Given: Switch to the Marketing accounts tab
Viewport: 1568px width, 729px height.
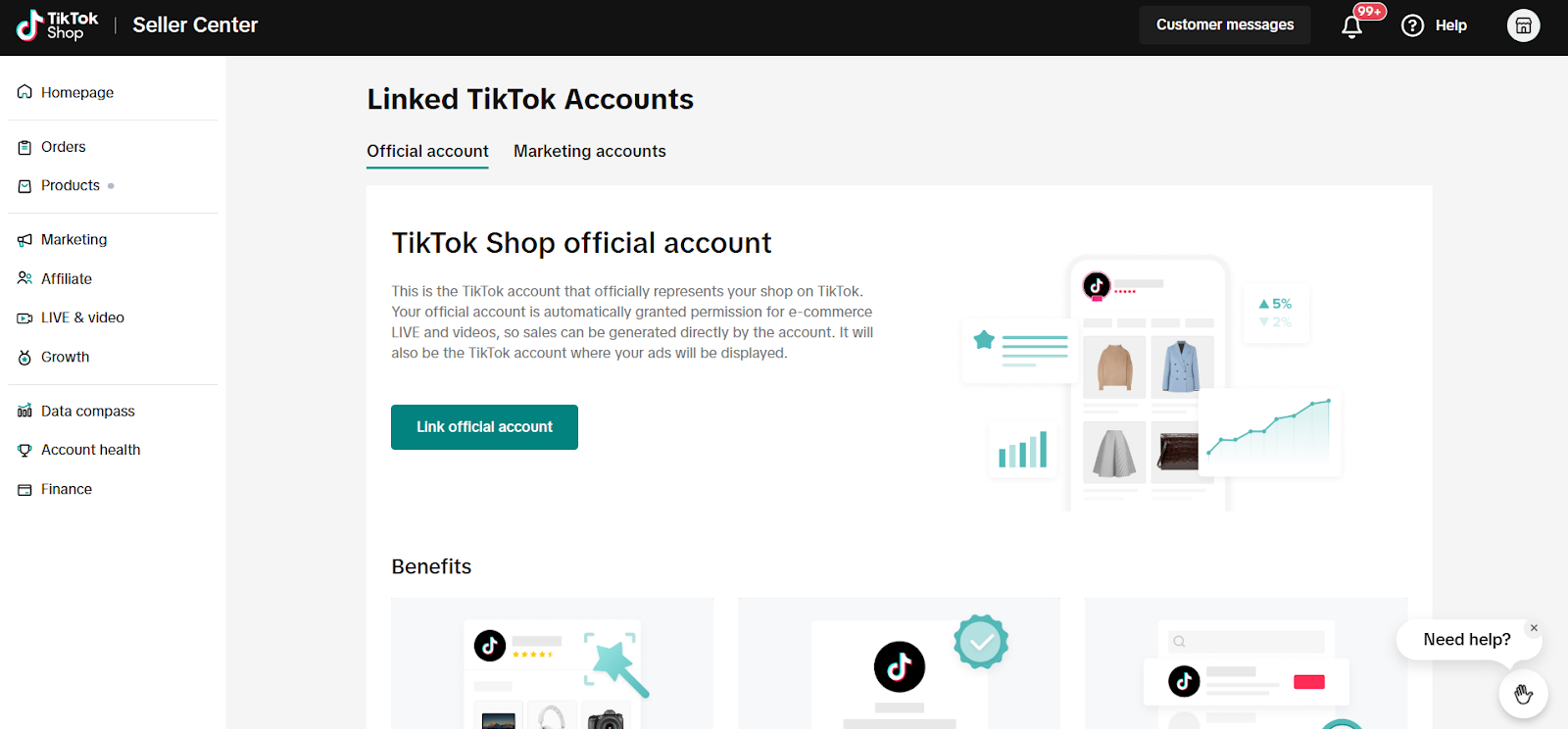Looking at the screenshot, I should [589, 151].
